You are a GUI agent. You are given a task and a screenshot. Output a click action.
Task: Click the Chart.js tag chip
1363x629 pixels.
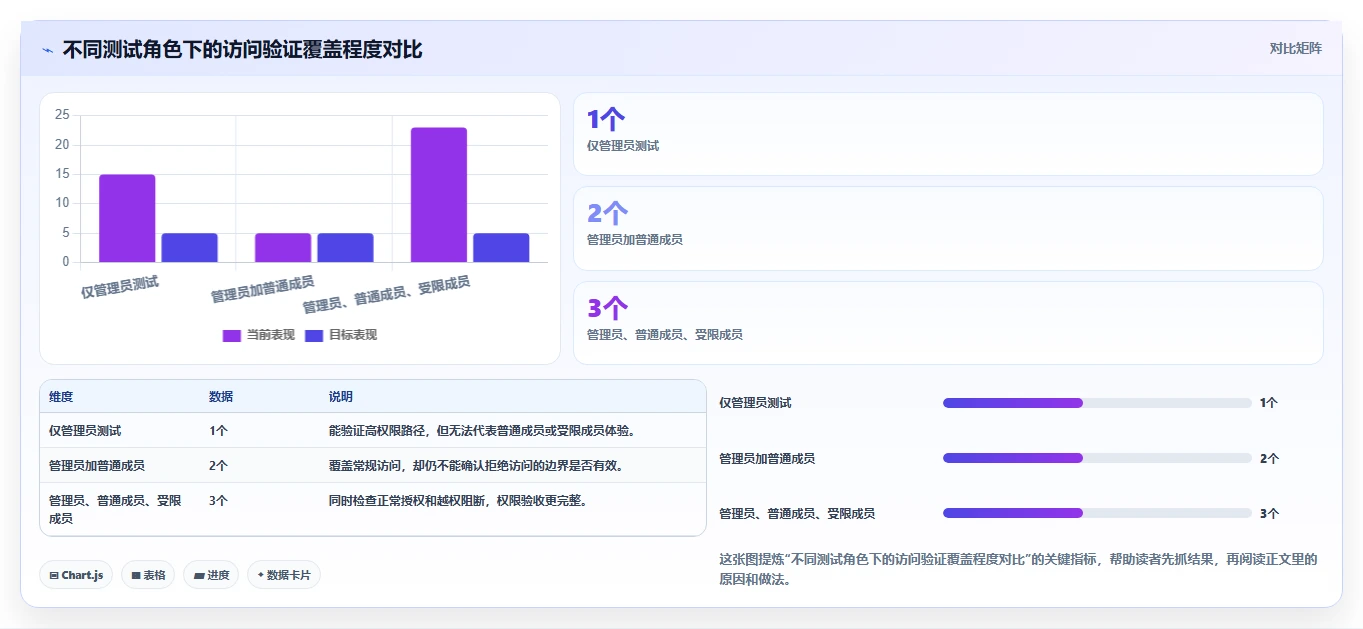click(x=77, y=575)
